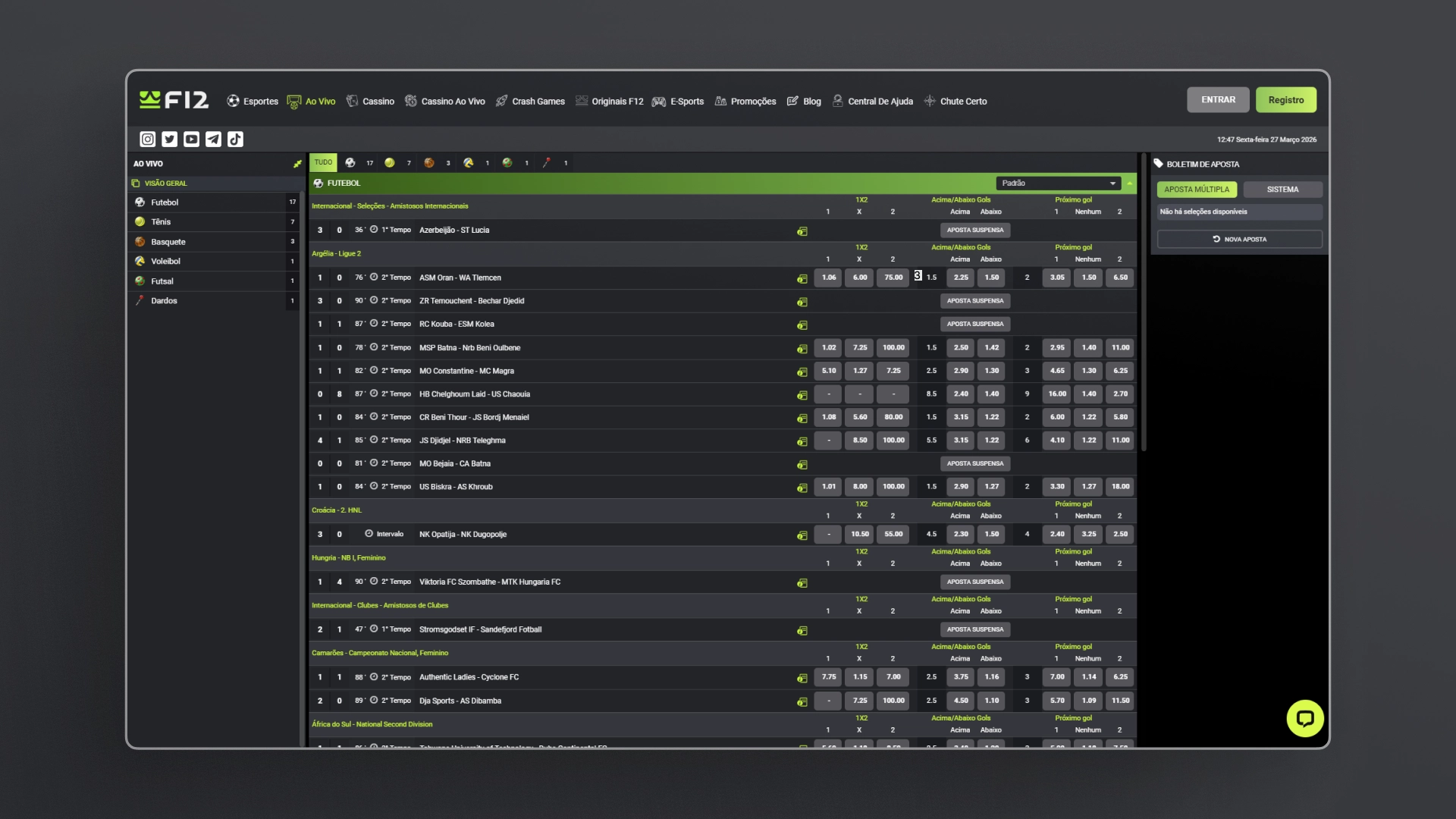Open live chat support bubble
Viewport: 1456px width, 819px height.
[1305, 718]
